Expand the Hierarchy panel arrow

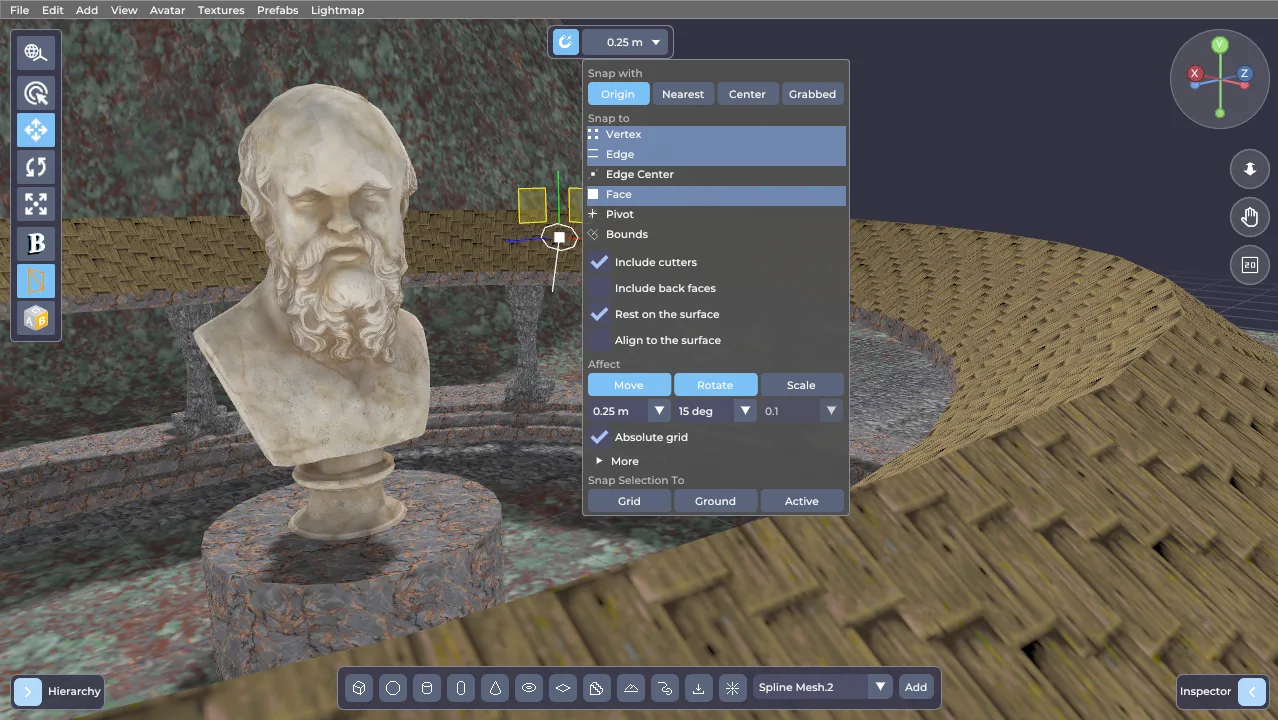(28, 691)
